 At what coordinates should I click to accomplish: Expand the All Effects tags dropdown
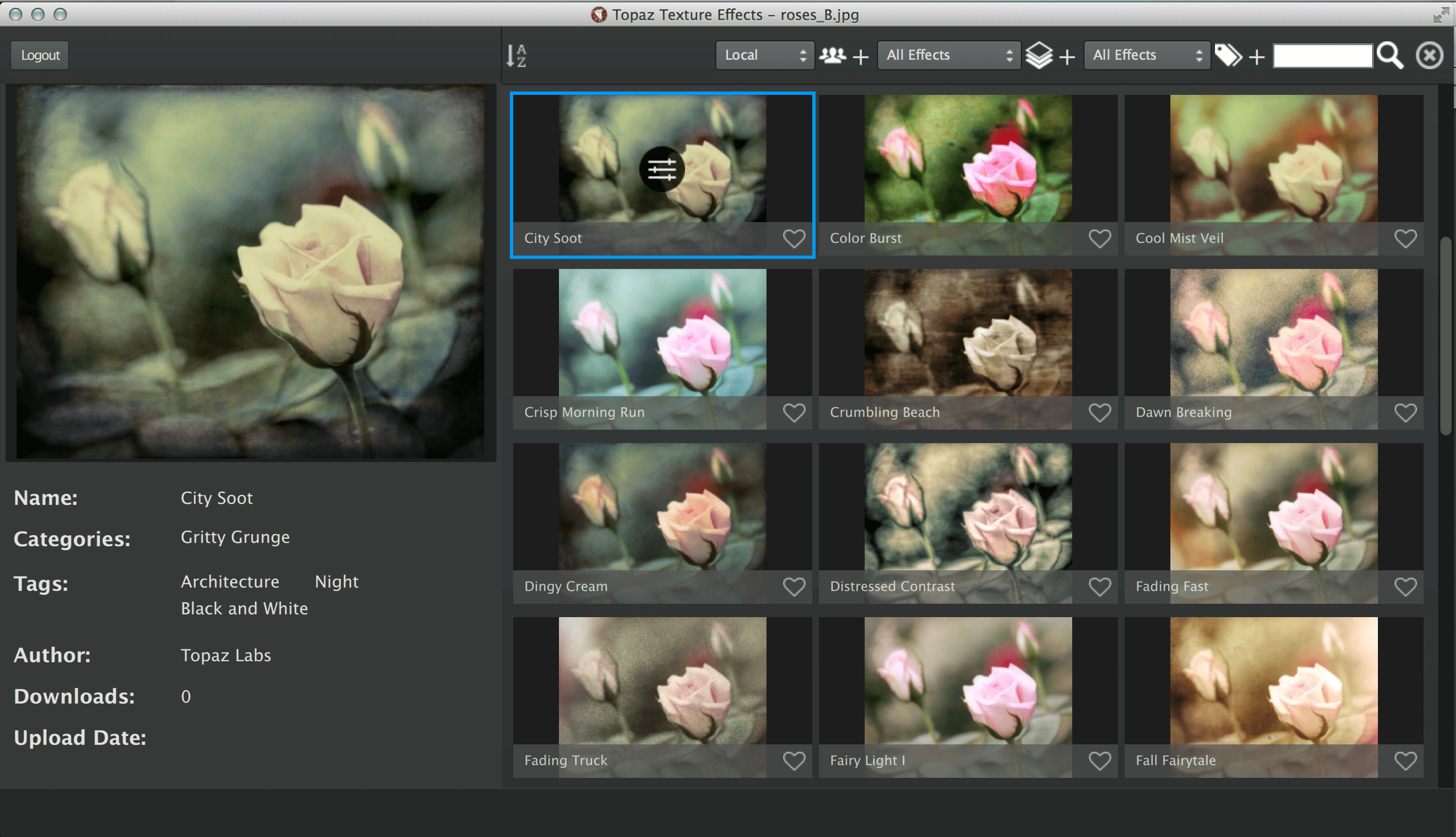tap(1146, 55)
